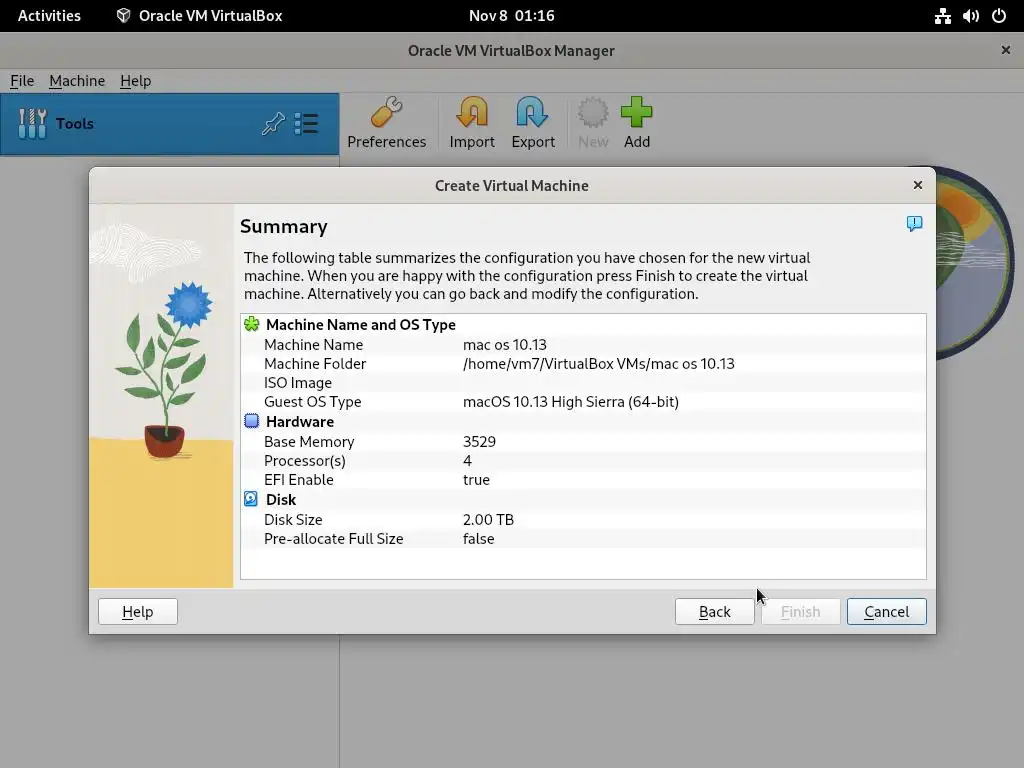Screen dimensions: 1024x768
Task: Click the blue Hardware section icon
Action: pos(251,421)
